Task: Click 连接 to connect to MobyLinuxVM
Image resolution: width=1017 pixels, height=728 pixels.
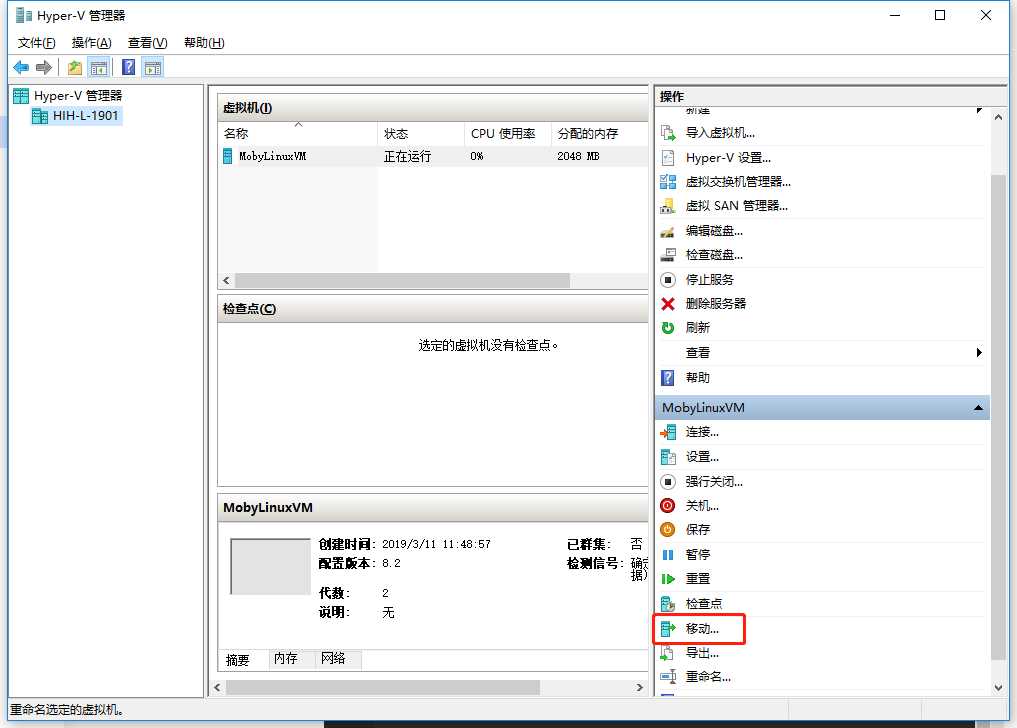Action: pos(701,432)
